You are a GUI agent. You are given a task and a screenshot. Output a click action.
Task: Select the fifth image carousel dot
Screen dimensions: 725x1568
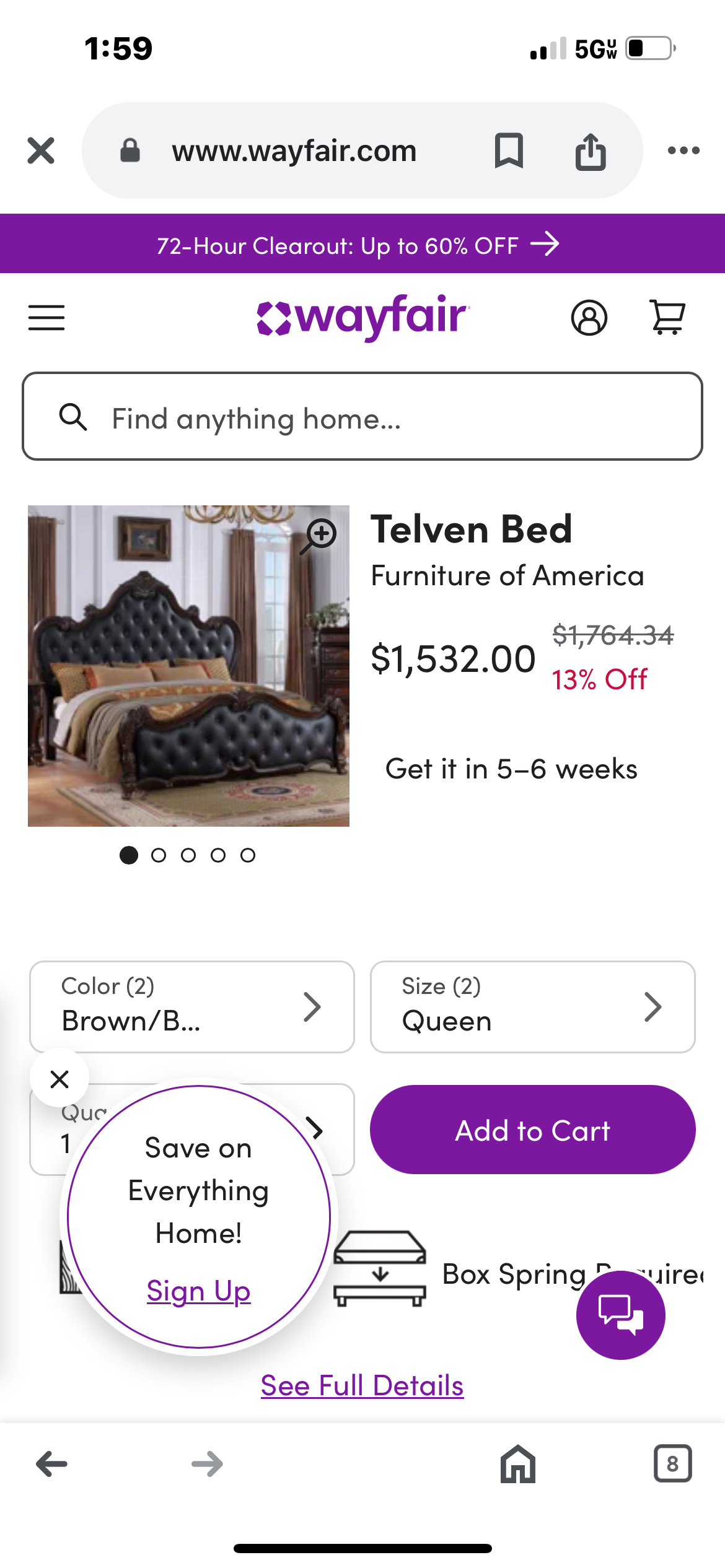pyautogui.click(x=248, y=855)
